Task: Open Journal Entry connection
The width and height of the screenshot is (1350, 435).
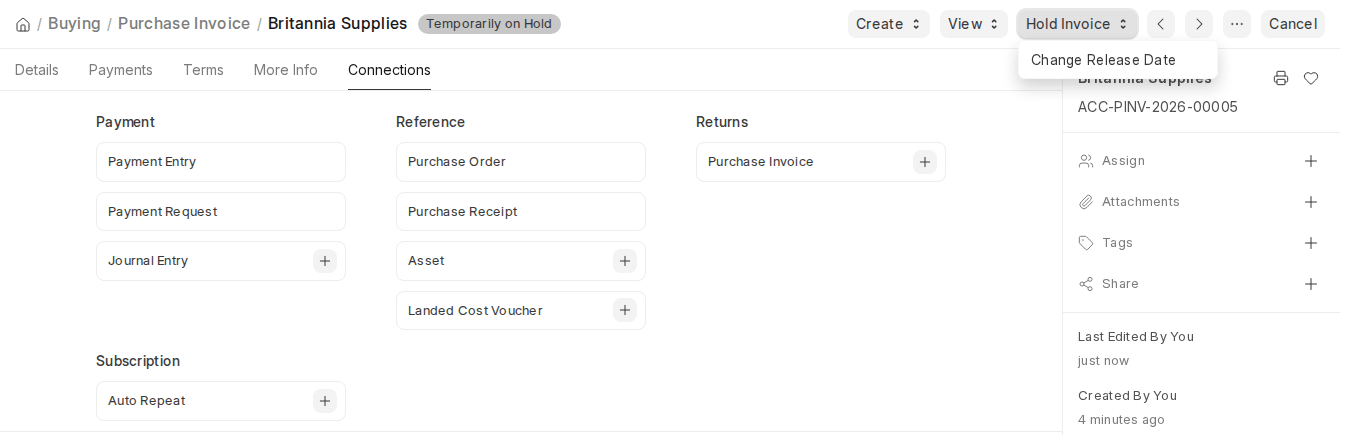Action: coord(148,261)
